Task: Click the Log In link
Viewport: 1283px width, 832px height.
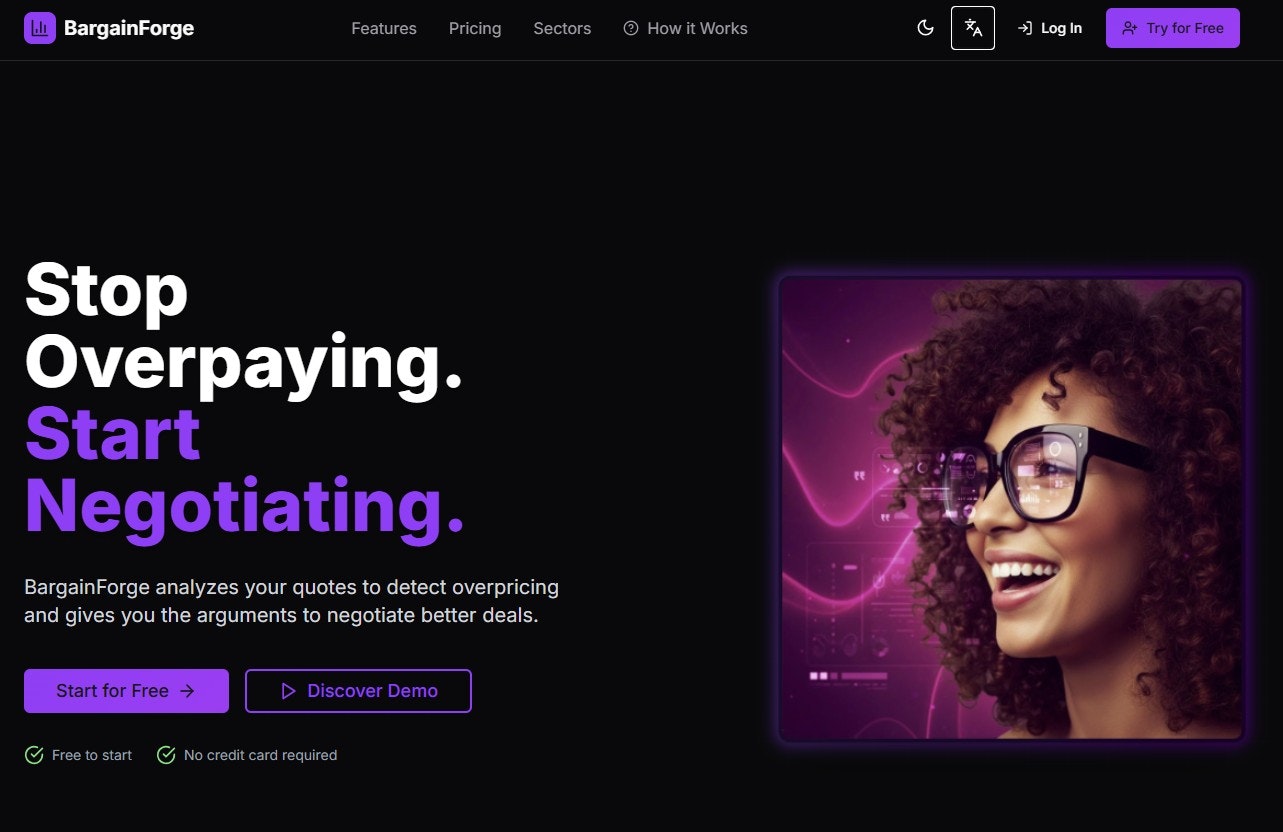Action: pos(1050,28)
